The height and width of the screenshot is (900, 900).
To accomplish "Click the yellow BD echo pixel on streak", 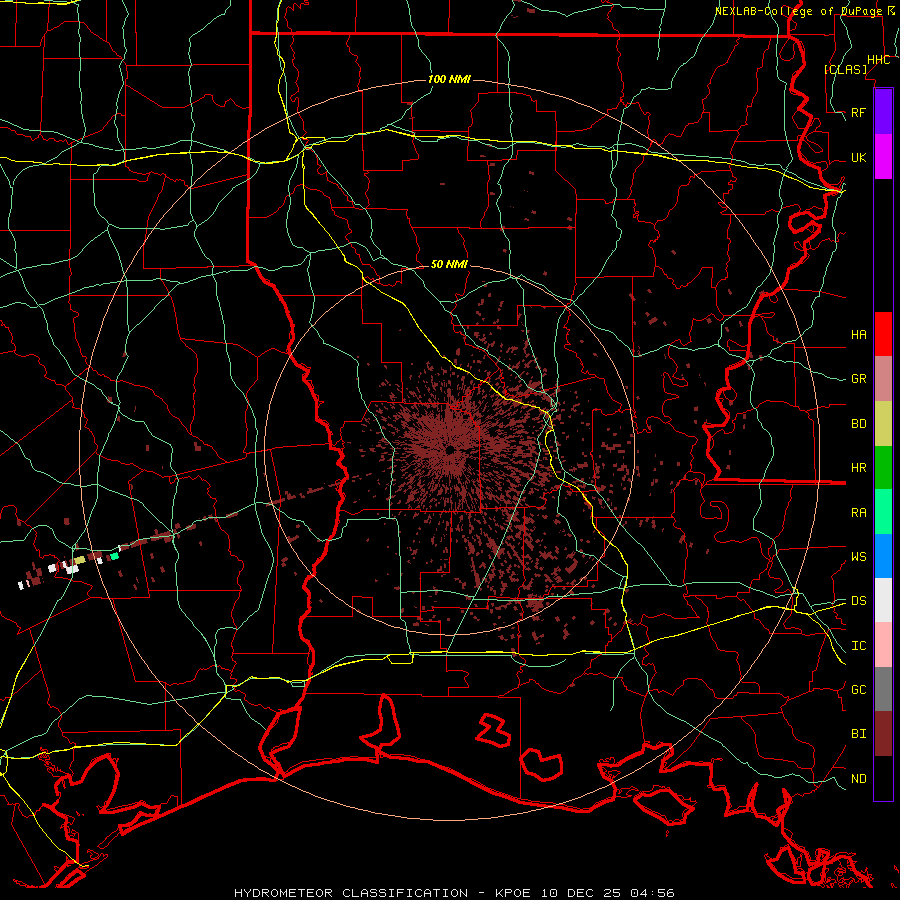I will point(80,560).
